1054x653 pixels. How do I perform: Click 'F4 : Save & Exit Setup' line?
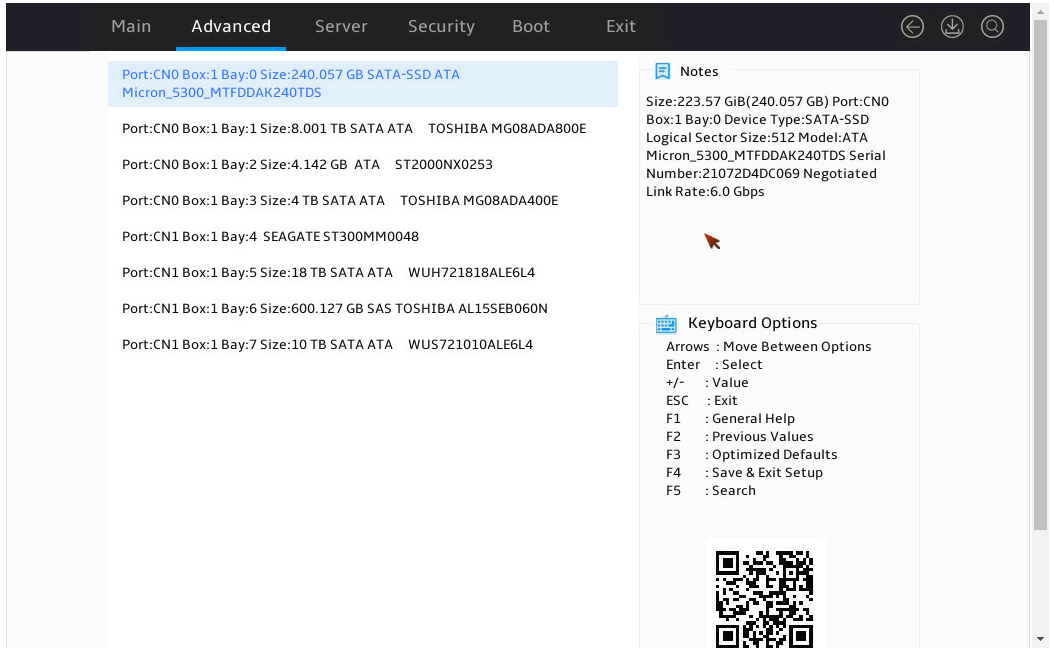[744, 473]
